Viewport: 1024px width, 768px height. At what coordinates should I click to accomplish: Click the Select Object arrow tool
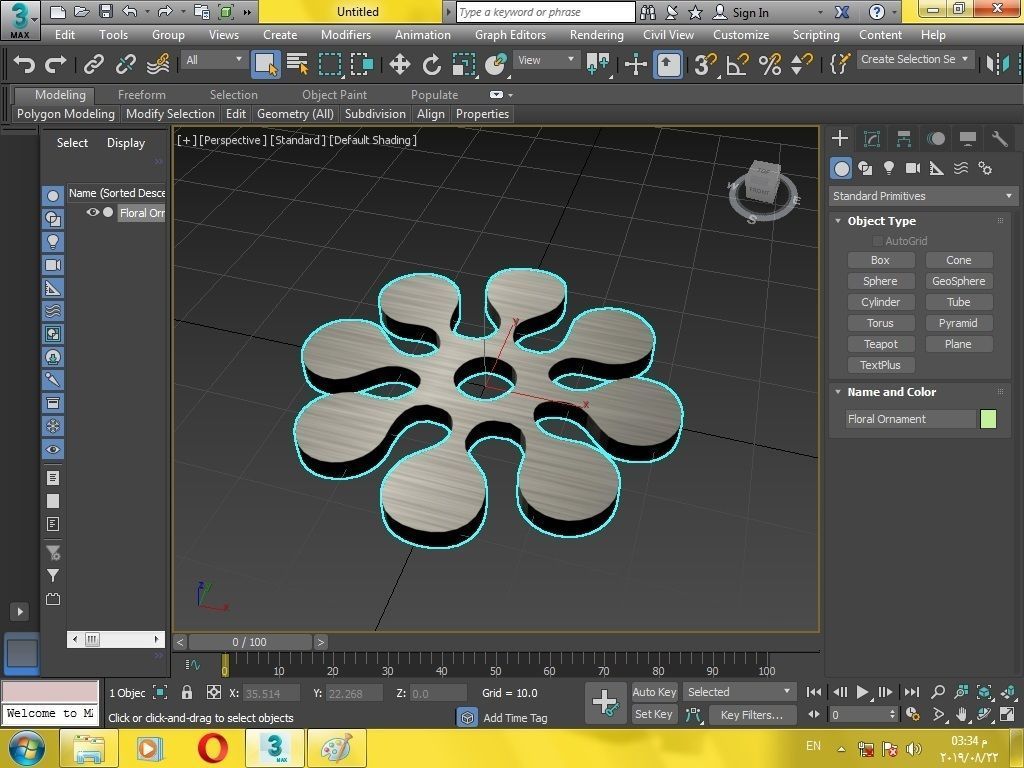(266, 64)
